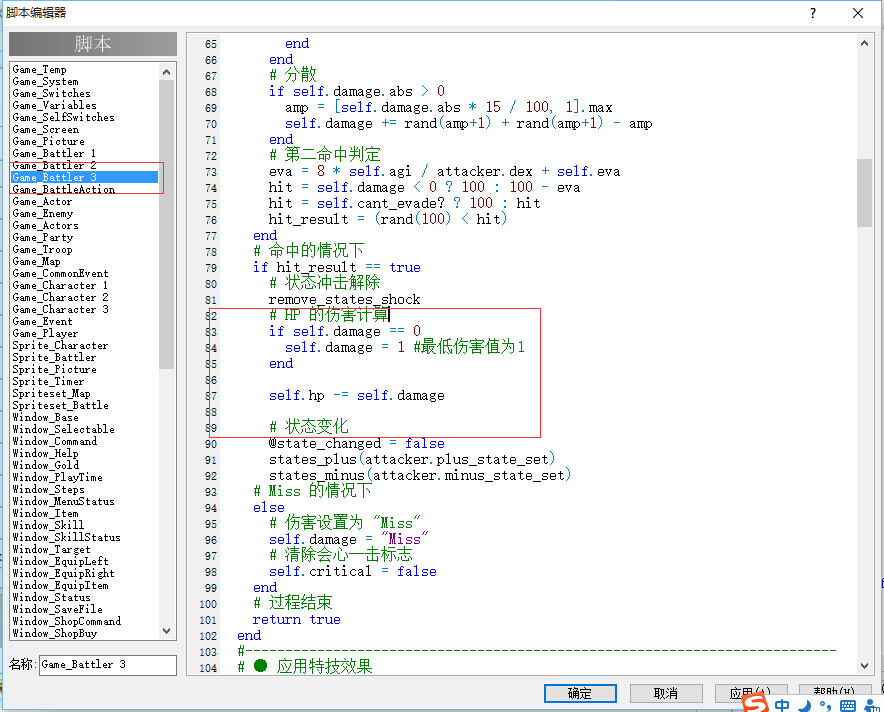Screen dimensions: 884x712
Task: Click the 脚本 list header
Action: coord(93,43)
